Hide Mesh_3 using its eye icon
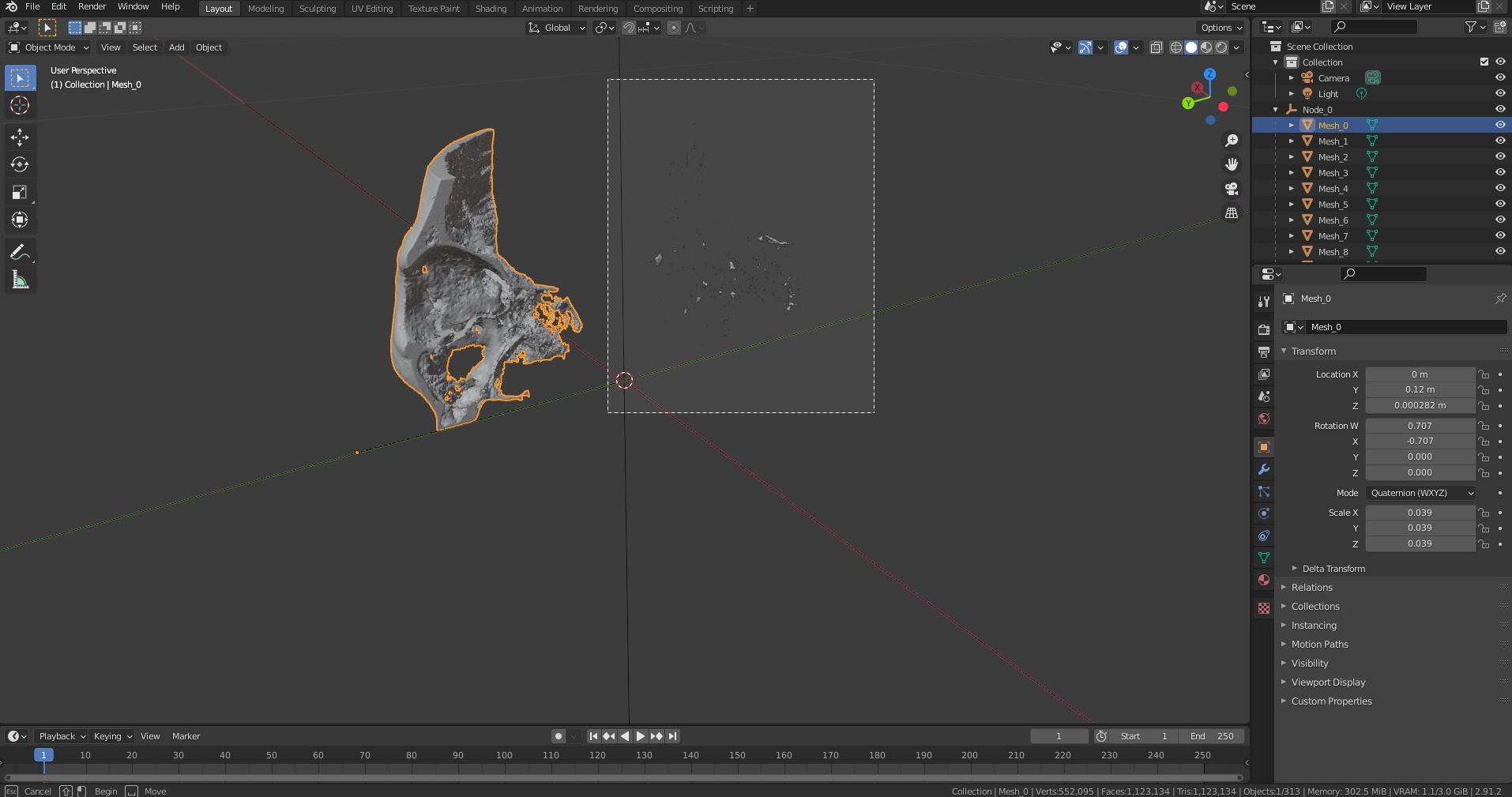This screenshot has height=797, width=1512. (1499, 172)
